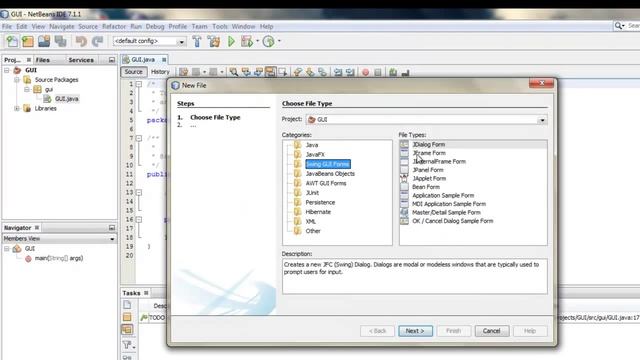Select MDI Application Sample Form
Screen dimensions: 640x360
point(449,204)
